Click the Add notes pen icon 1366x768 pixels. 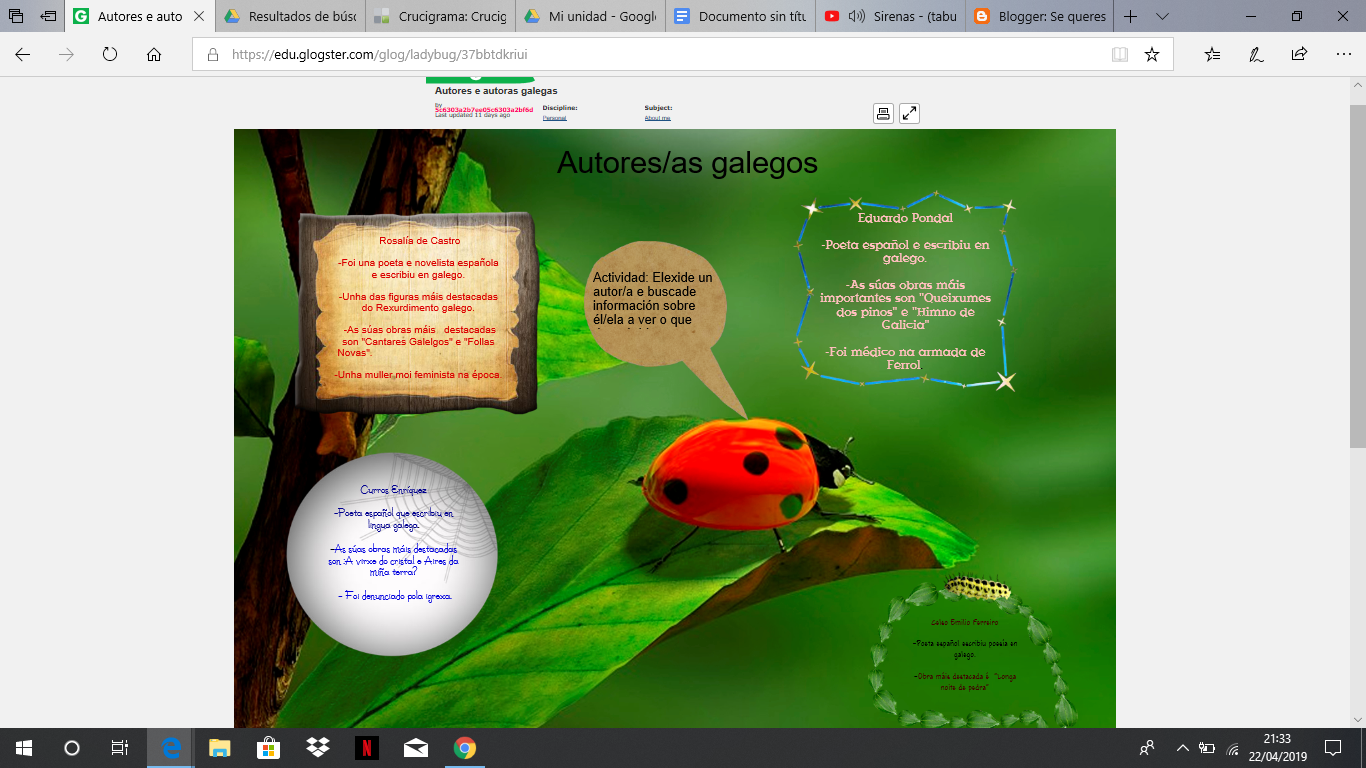pyautogui.click(x=1256, y=55)
